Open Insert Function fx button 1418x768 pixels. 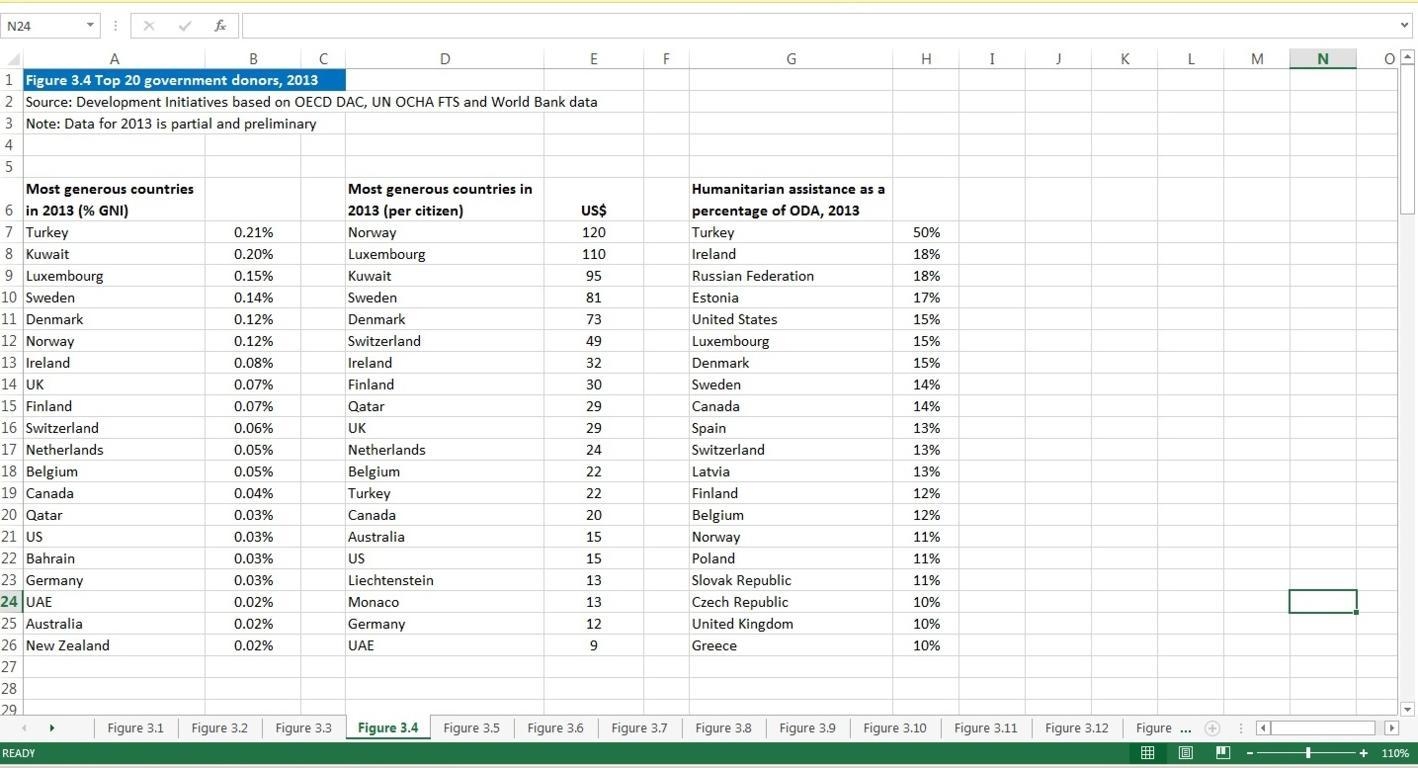point(220,26)
